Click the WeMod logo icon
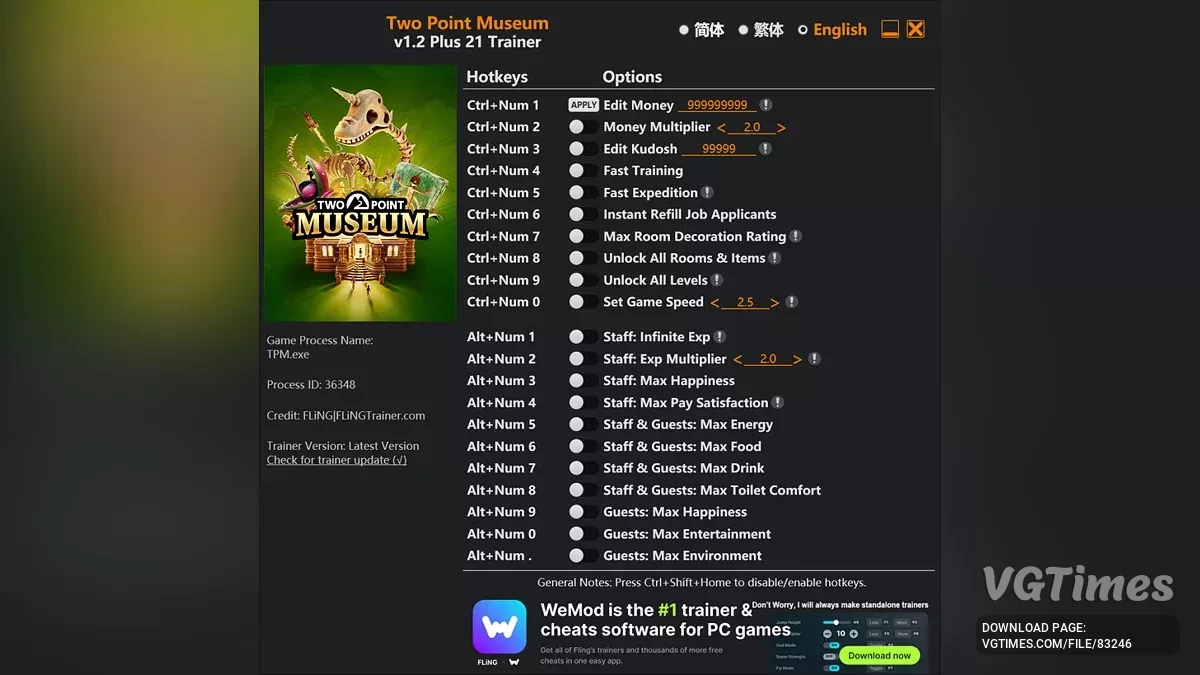This screenshot has height=675, width=1200. 500,627
